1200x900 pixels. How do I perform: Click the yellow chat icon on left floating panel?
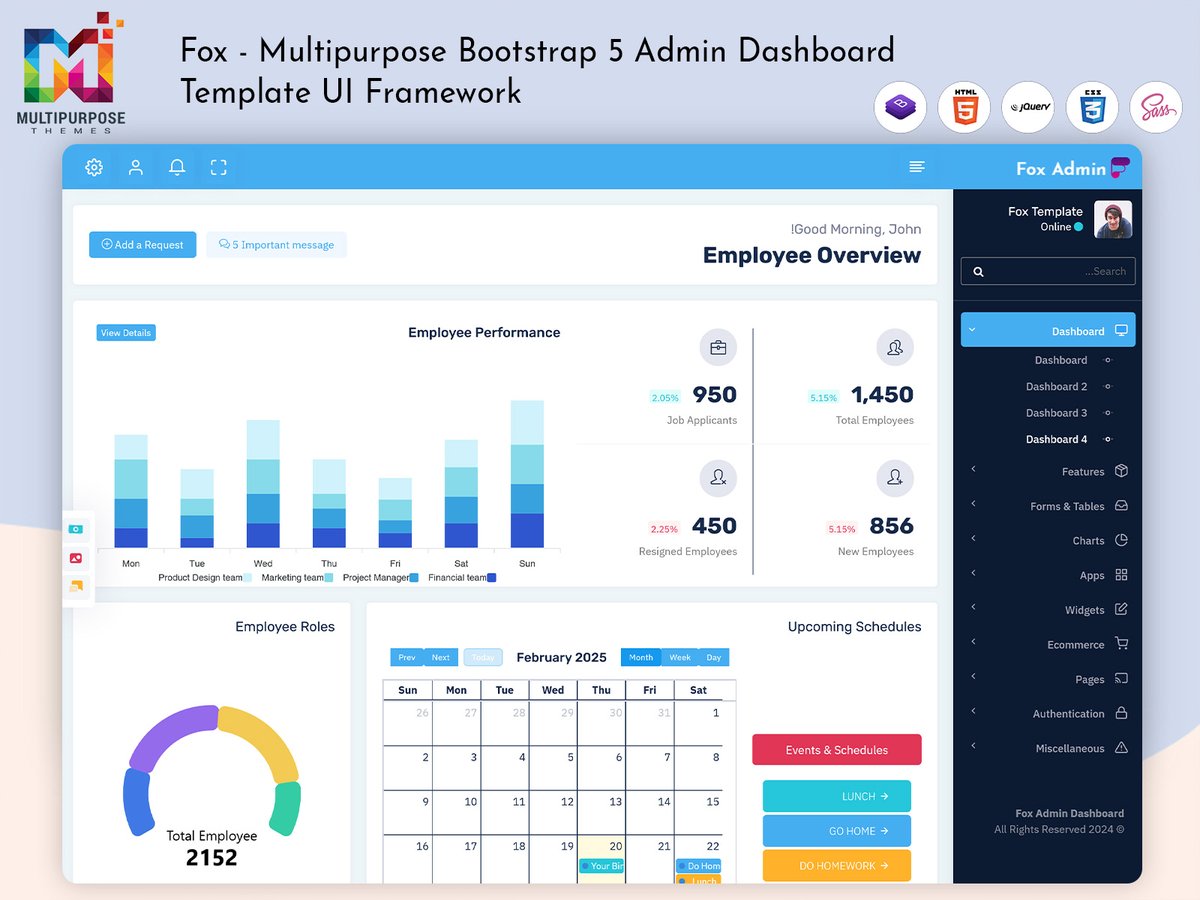(75, 587)
